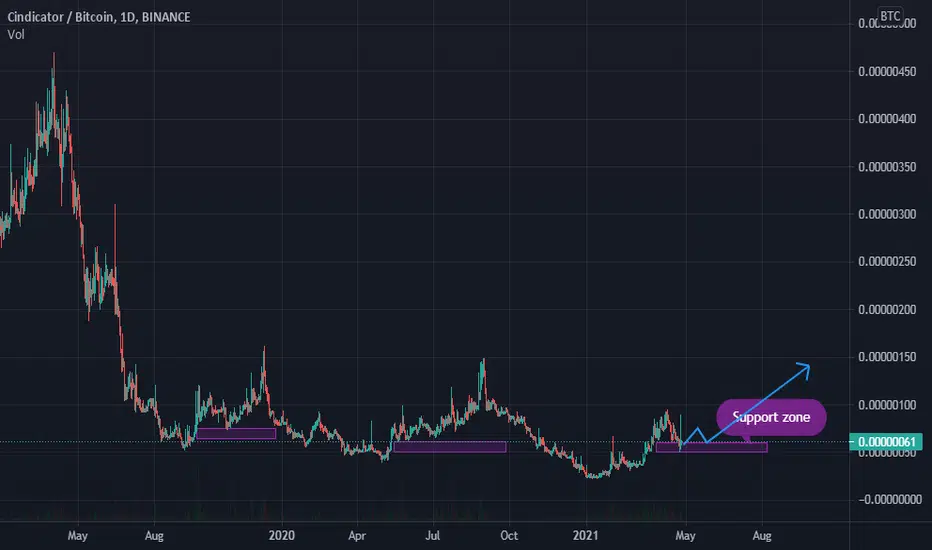This screenshot has width=932, height=550.
Task: Click the Vol indicator label
Action: coord(16,34)
